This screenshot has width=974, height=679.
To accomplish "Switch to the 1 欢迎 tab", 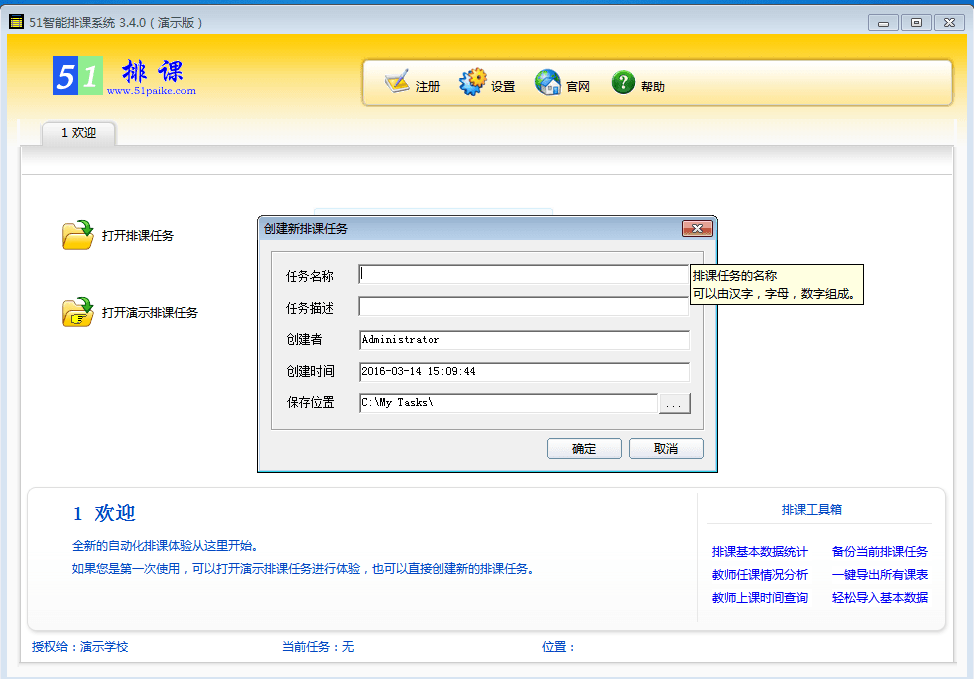I will (x=78, y=133).
